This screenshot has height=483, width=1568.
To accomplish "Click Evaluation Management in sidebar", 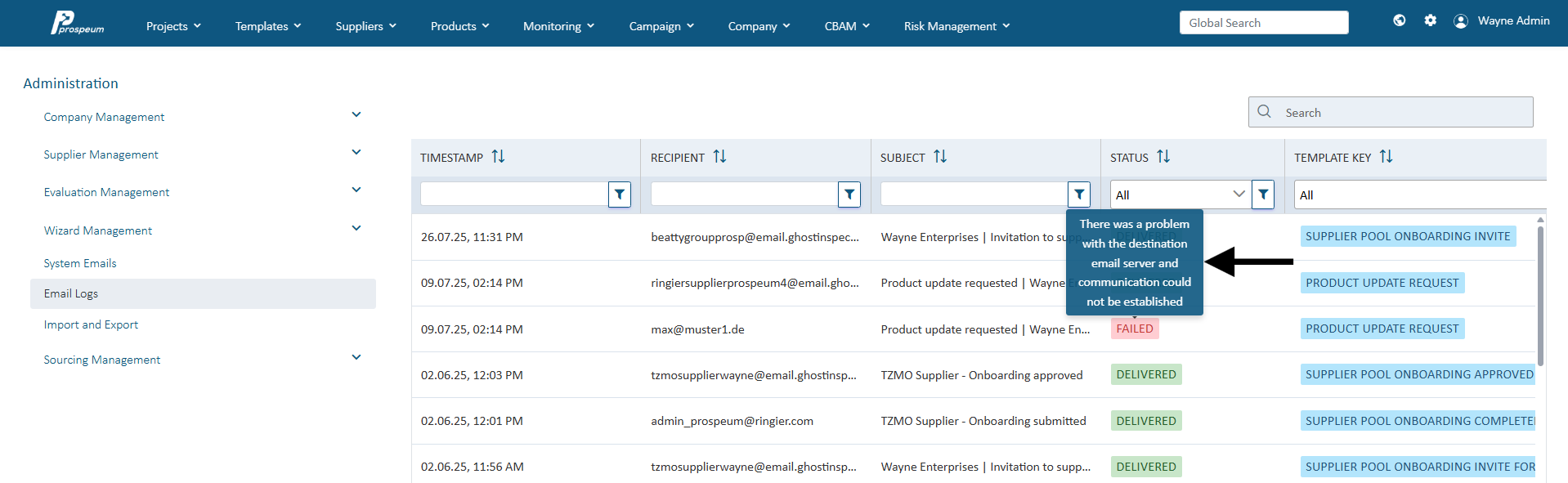I will (x=106, y=192).
